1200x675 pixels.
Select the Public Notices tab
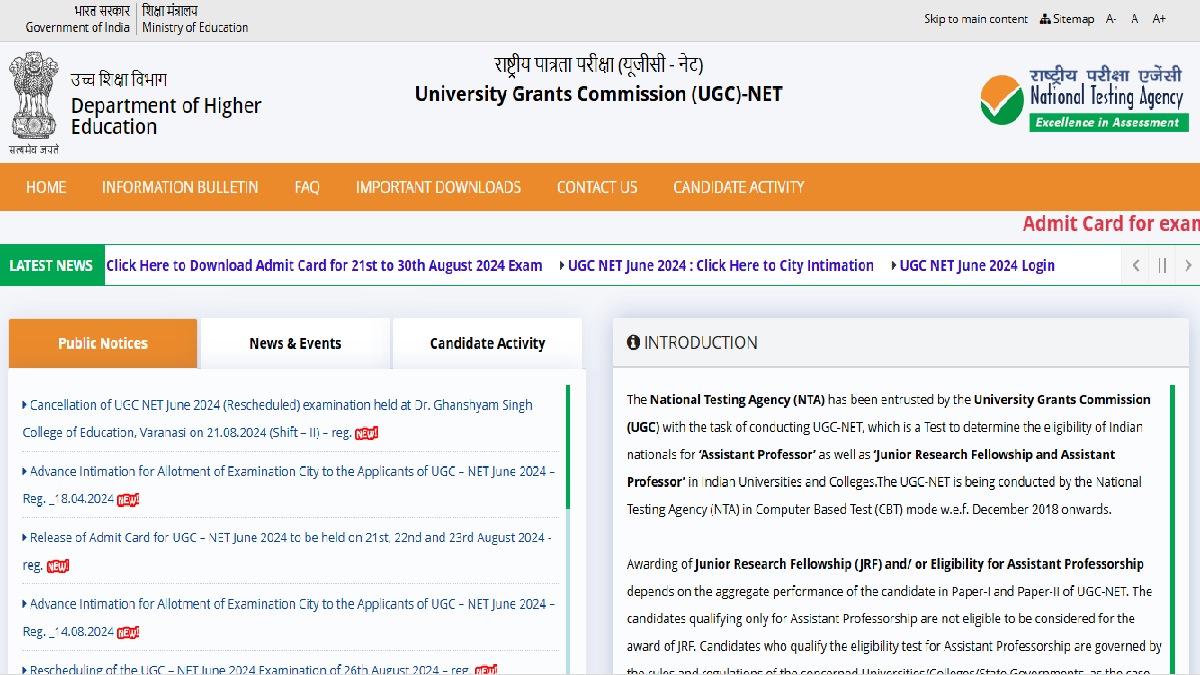click(x=102, y=343)
